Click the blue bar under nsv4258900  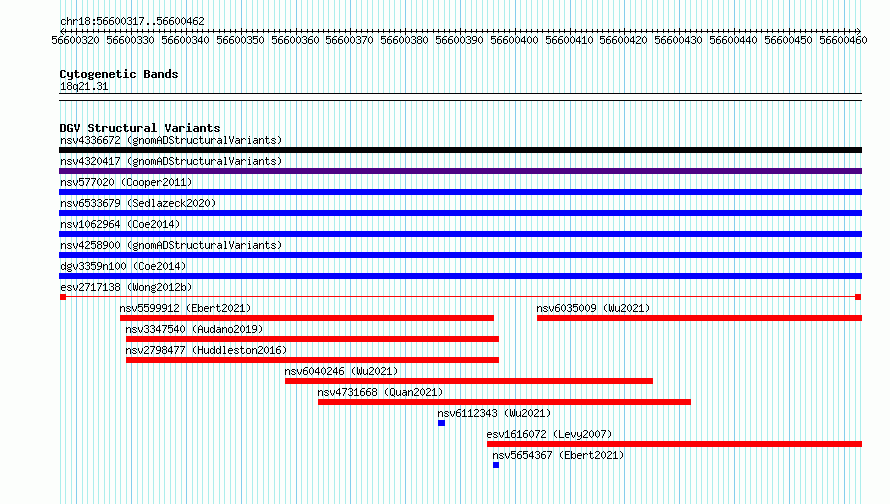click(460, 255)
